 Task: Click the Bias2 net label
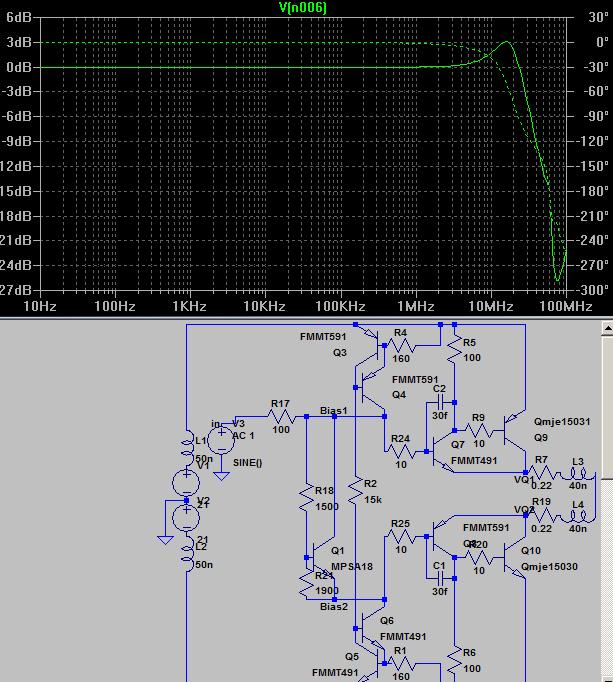(334, 606)
